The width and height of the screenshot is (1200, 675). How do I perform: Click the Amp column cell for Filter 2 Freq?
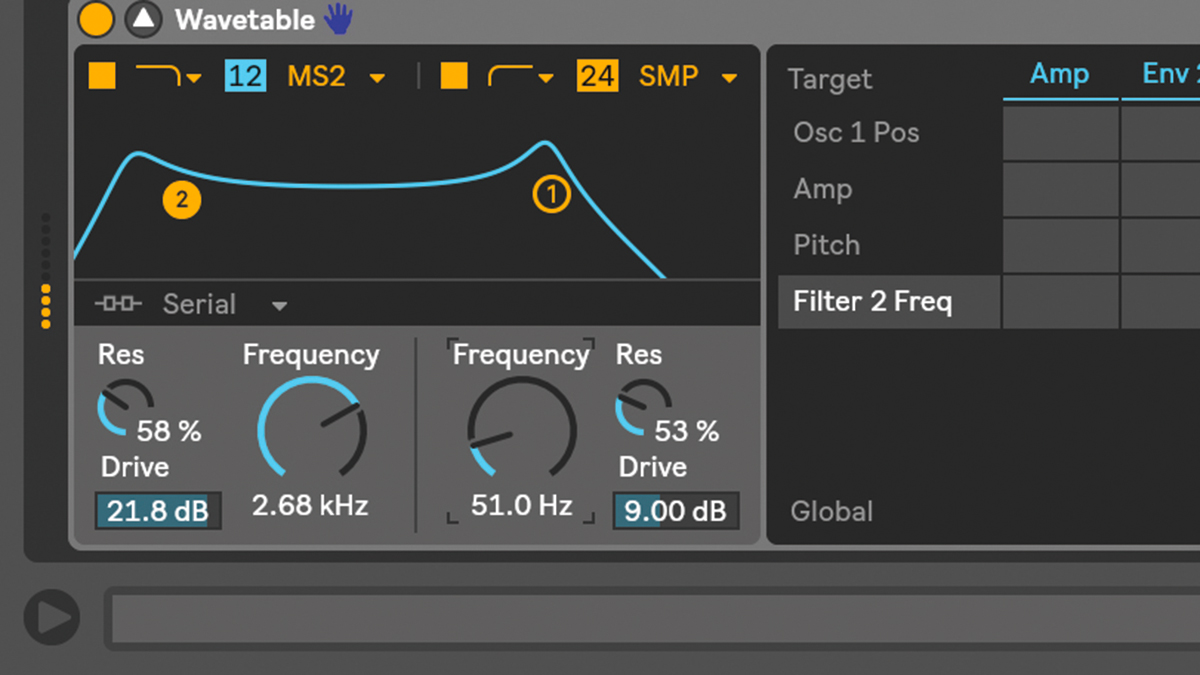[1061, 301]
